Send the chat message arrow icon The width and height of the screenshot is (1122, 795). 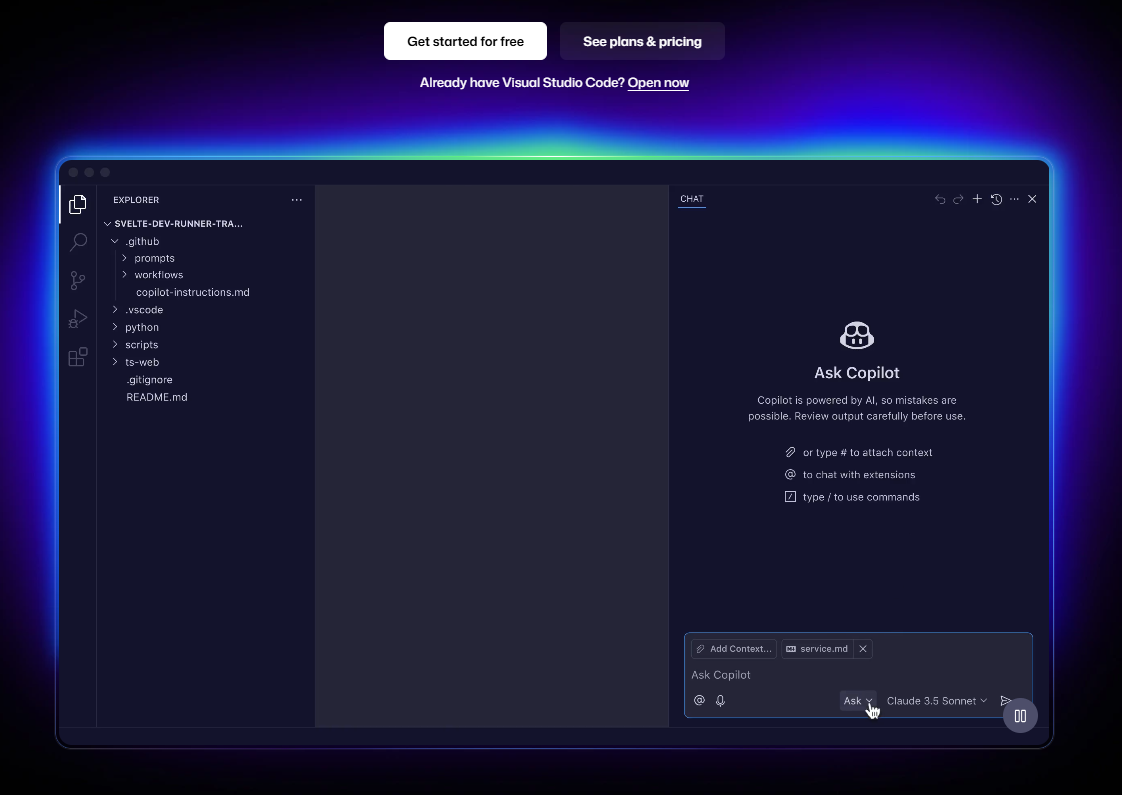pos(1005,701)
